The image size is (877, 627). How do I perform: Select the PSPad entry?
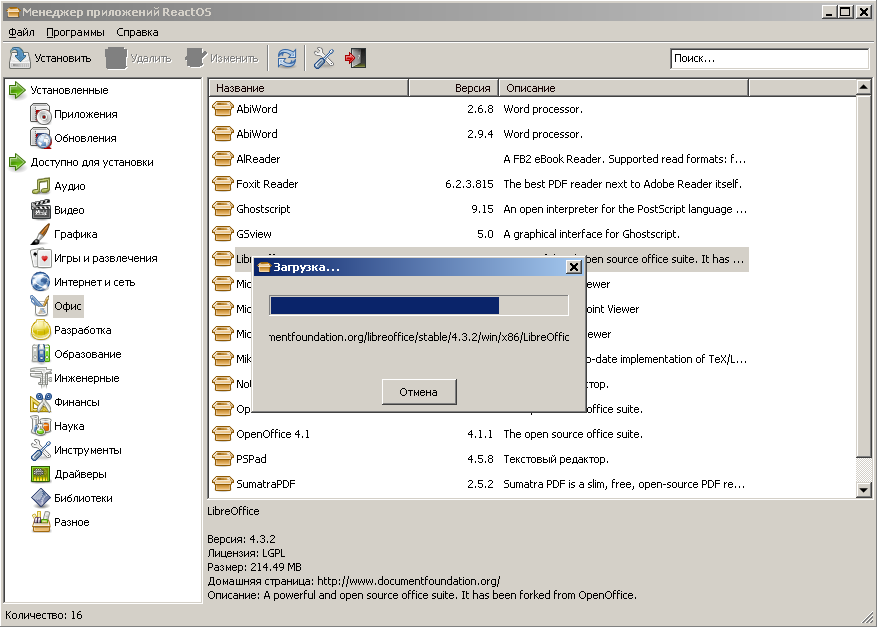pos(479,459)
